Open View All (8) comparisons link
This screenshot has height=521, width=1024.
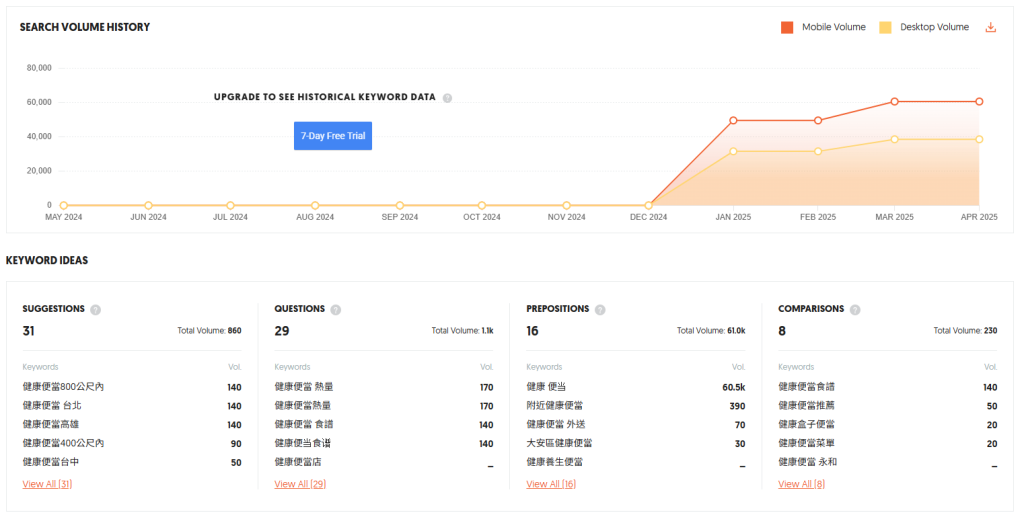coord(801,484)
